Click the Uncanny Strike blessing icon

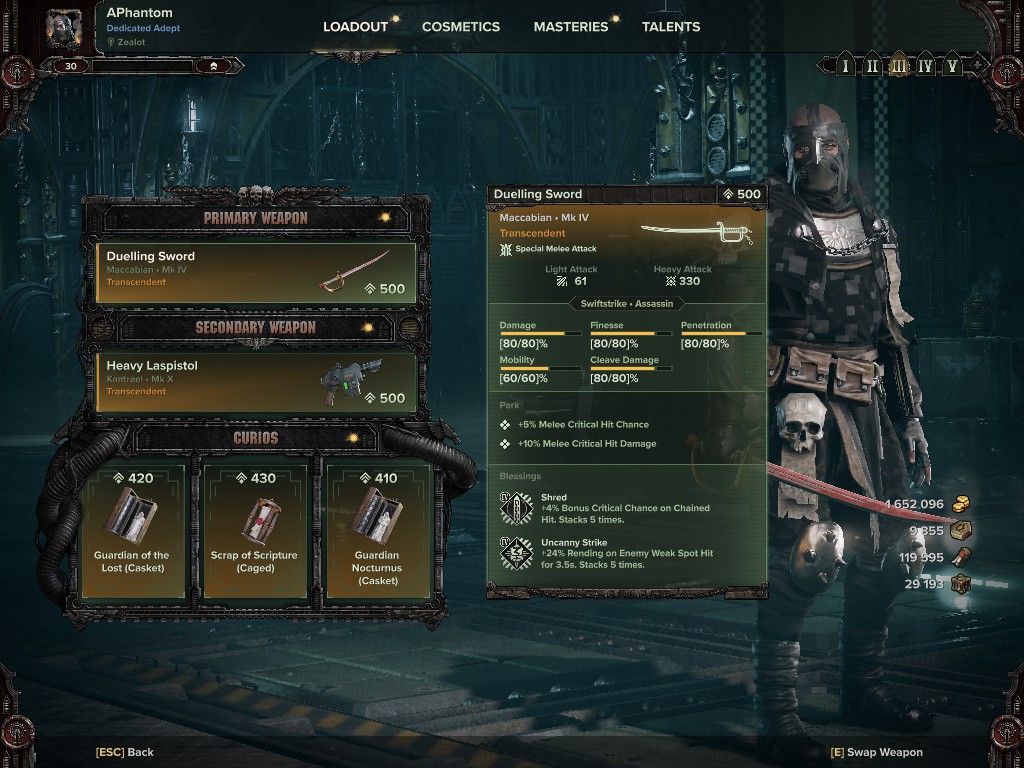516,553
